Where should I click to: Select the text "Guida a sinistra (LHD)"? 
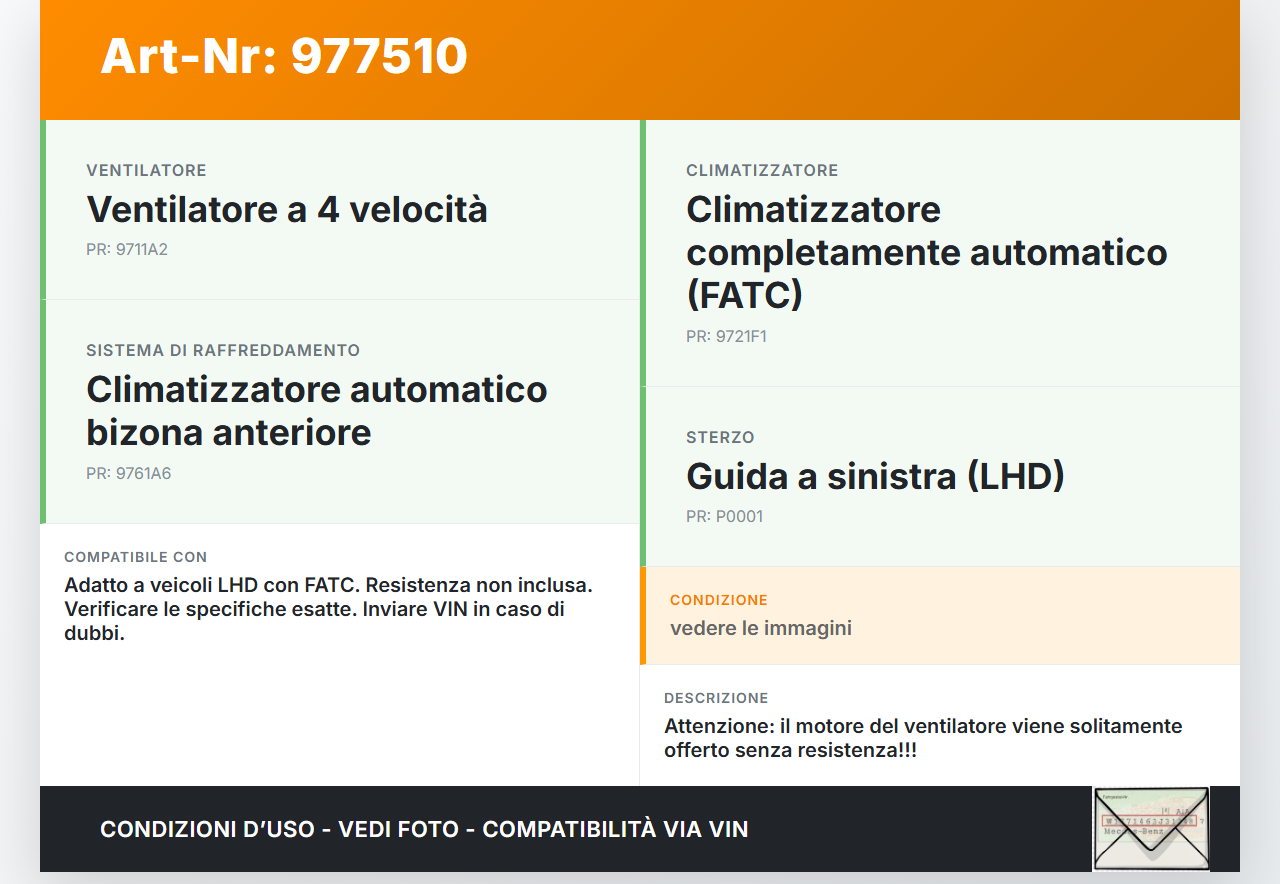875,477
